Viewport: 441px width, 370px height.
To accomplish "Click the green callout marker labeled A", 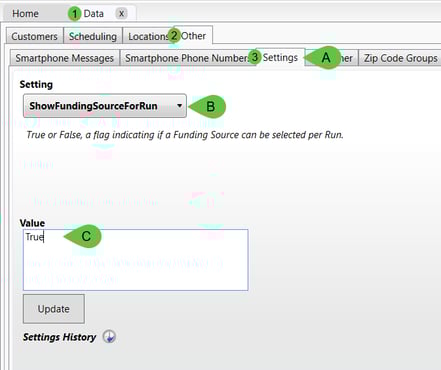I will point(323,58).
